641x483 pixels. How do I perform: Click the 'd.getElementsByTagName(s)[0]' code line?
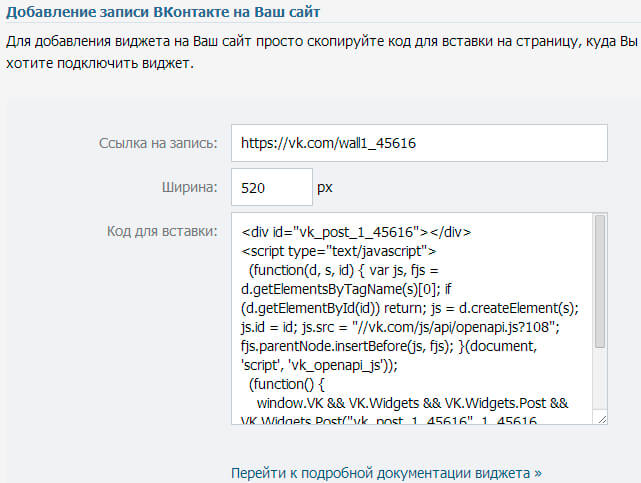click(x=380, y=289)
